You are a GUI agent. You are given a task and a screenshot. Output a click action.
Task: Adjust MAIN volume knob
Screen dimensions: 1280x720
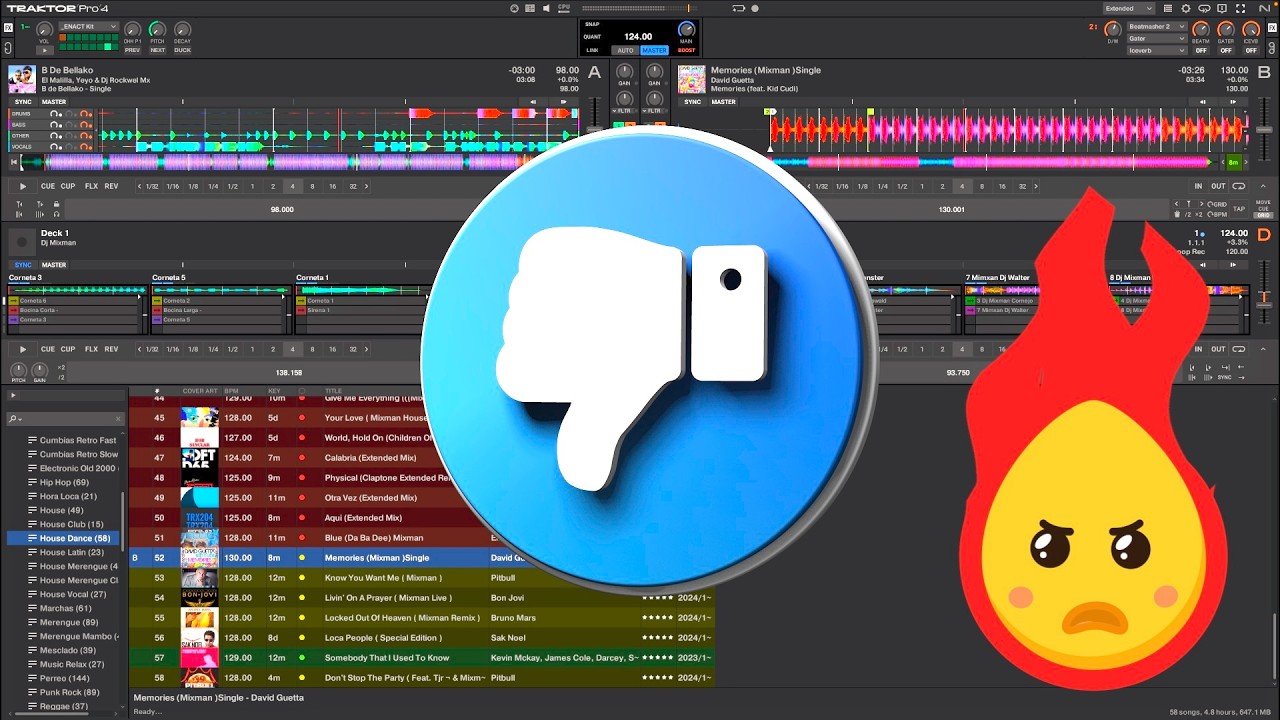click(x=686, y=30)
